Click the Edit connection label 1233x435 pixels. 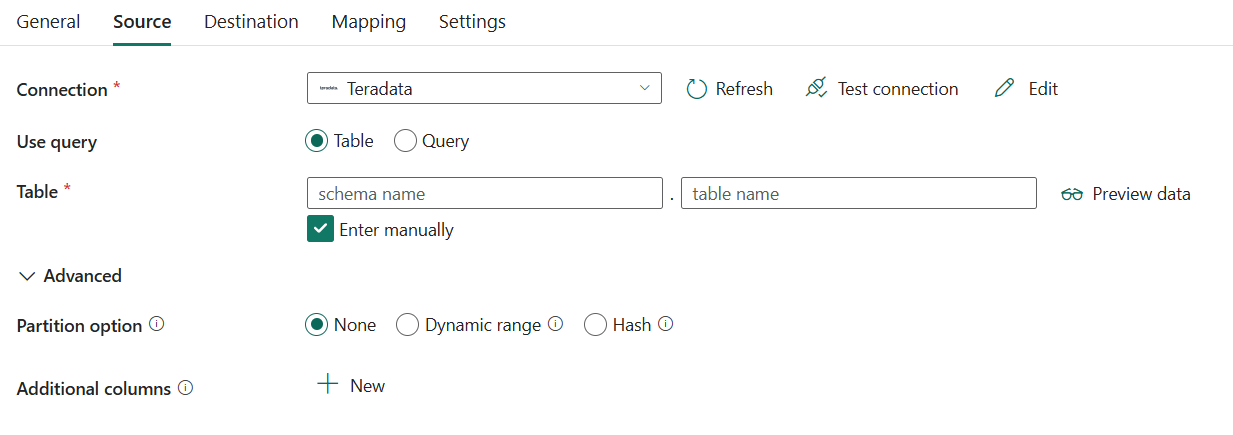pos(1043,89)
